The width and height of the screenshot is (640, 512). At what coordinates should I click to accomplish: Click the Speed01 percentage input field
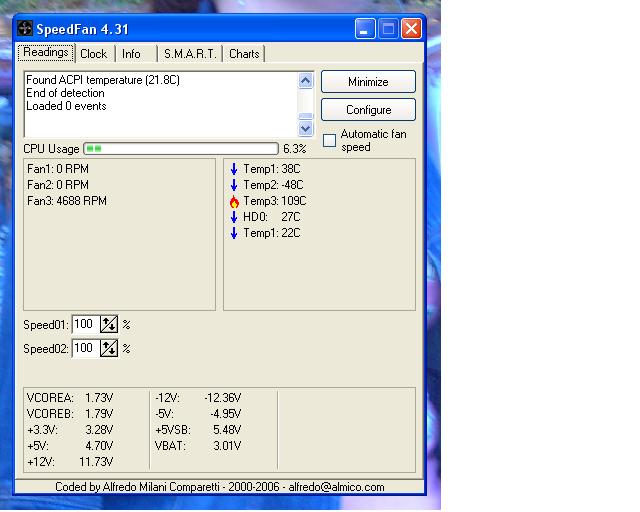point(86,325)
